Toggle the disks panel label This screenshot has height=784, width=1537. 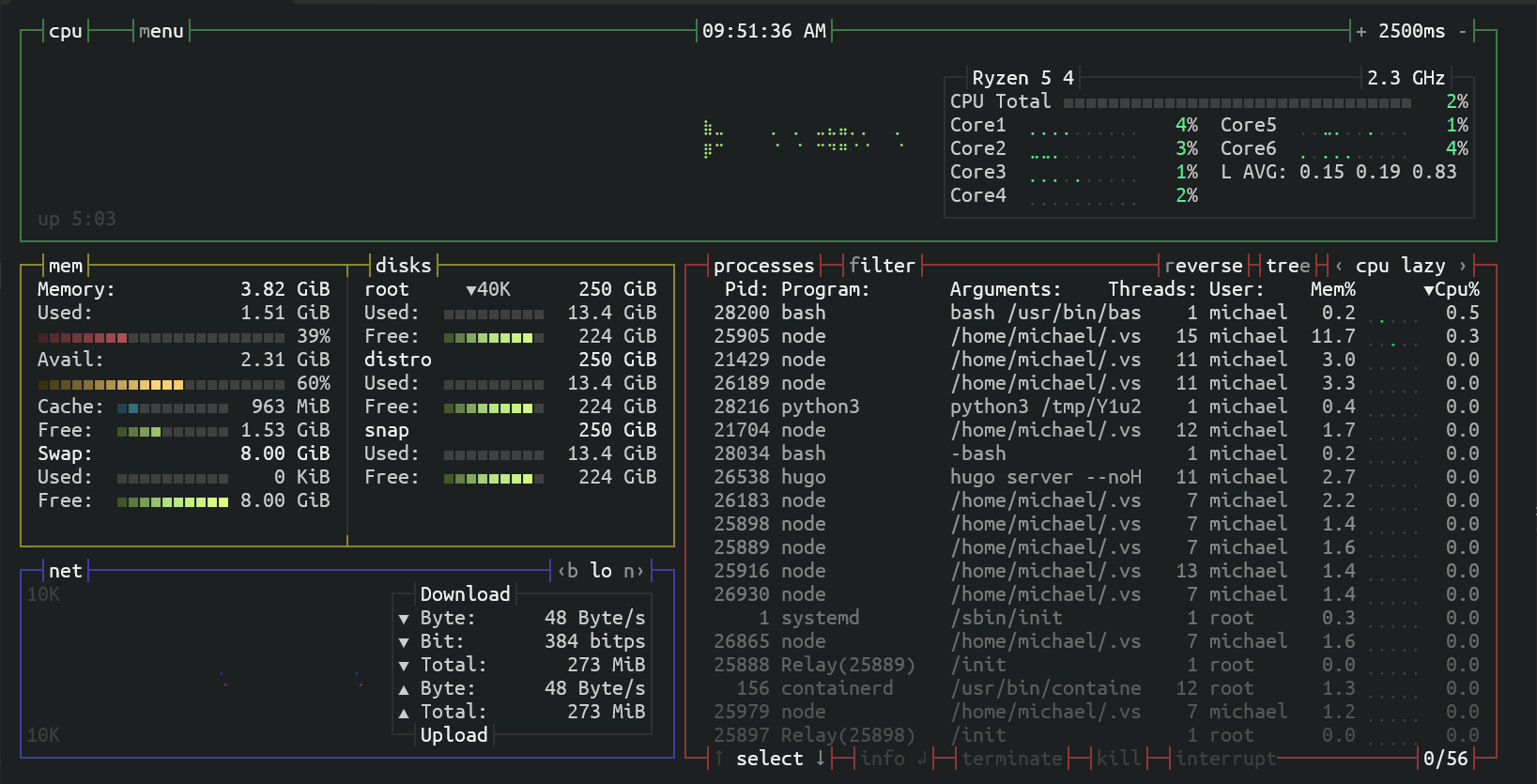403,266
